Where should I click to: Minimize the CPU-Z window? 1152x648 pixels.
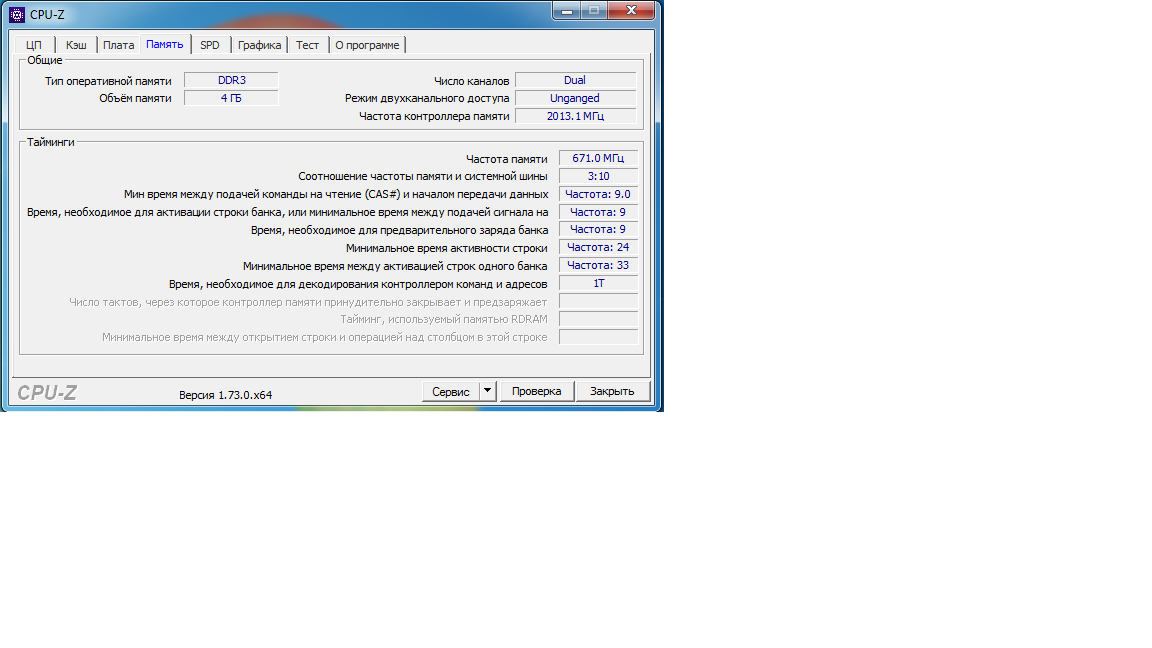[566, 10]
